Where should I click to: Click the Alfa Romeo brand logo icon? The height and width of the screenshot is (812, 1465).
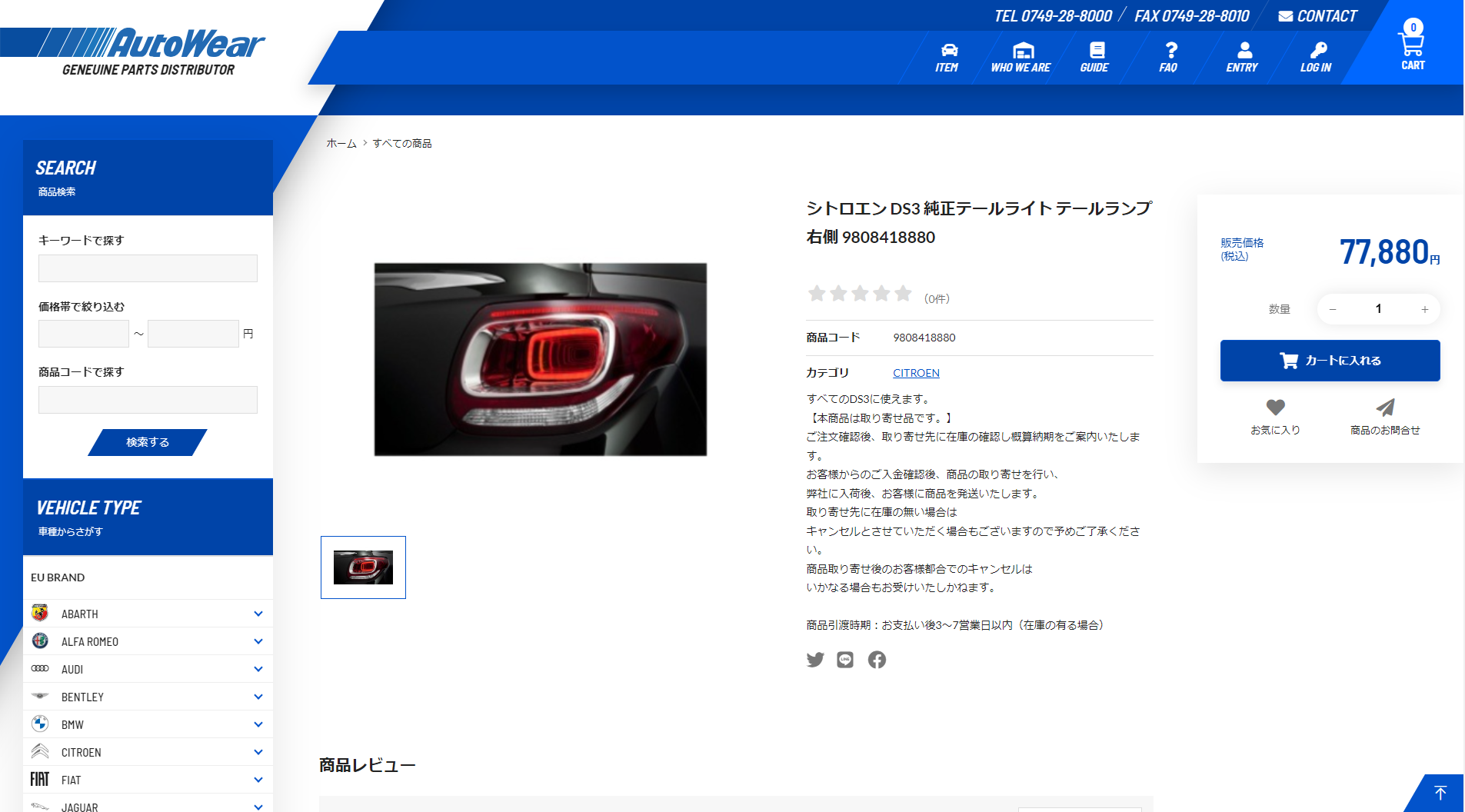(x=40, y=641)
